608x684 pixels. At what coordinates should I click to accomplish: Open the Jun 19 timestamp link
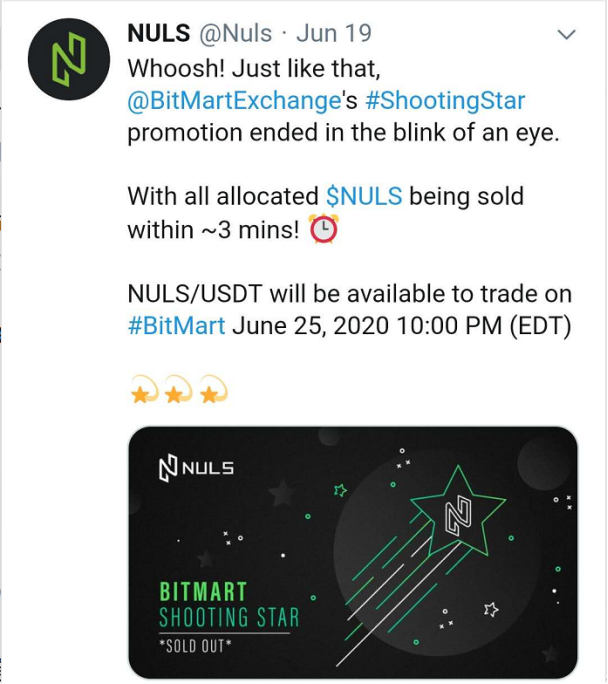click(334, 33)
